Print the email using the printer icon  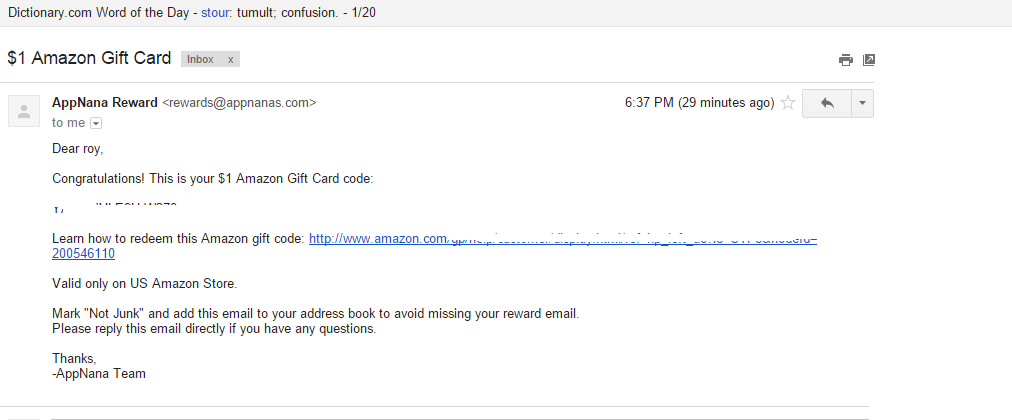point(846,60)
